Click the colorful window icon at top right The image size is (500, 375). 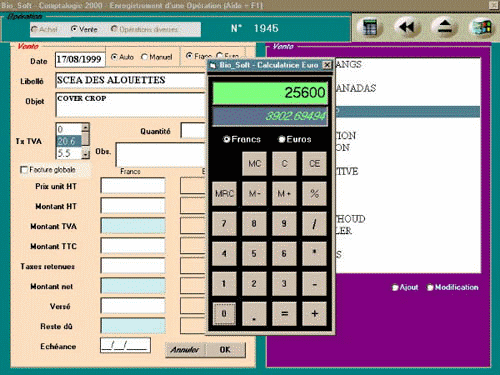482,27
